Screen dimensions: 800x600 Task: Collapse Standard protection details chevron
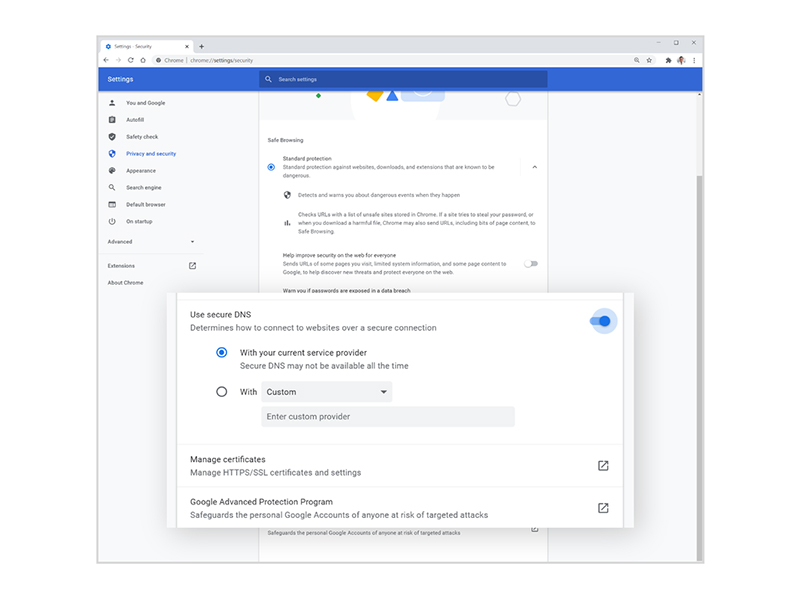[x=534, y=167]
